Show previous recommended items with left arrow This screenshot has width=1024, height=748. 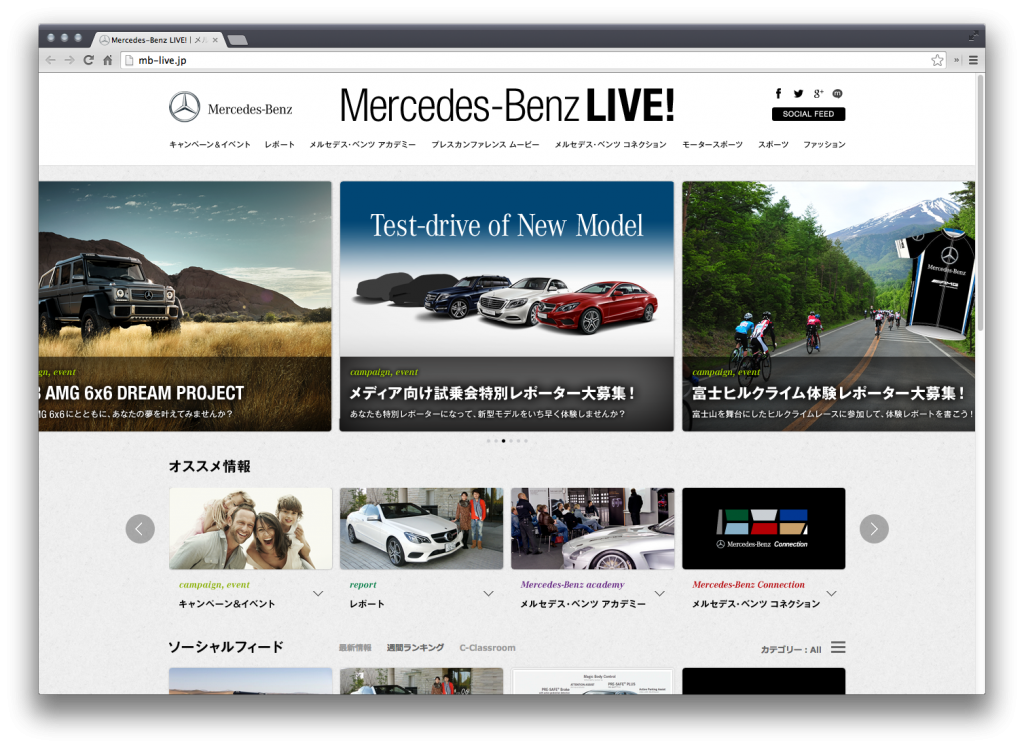140,528
